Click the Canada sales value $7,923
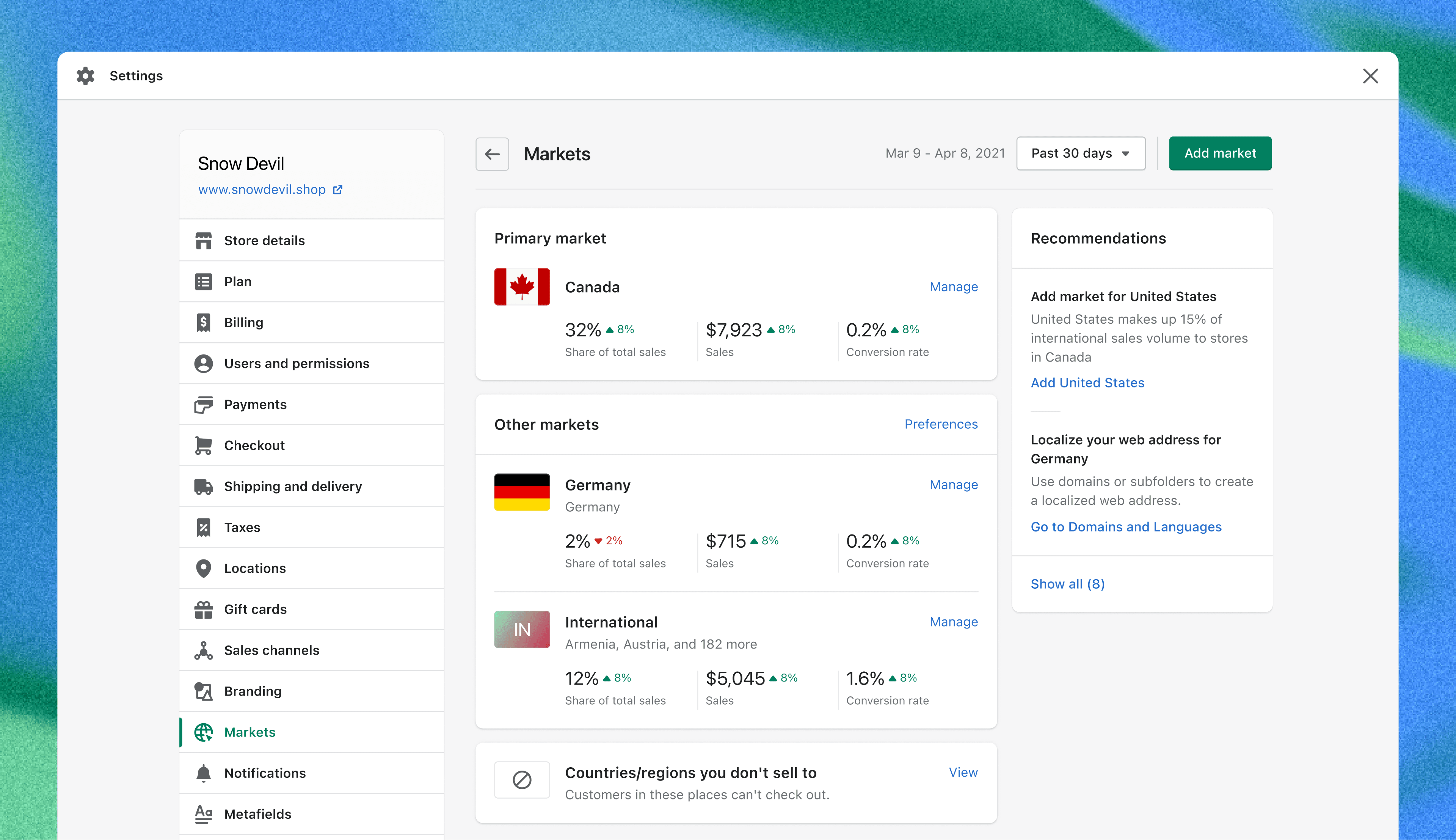The image size is (1456, 840). 733,330
